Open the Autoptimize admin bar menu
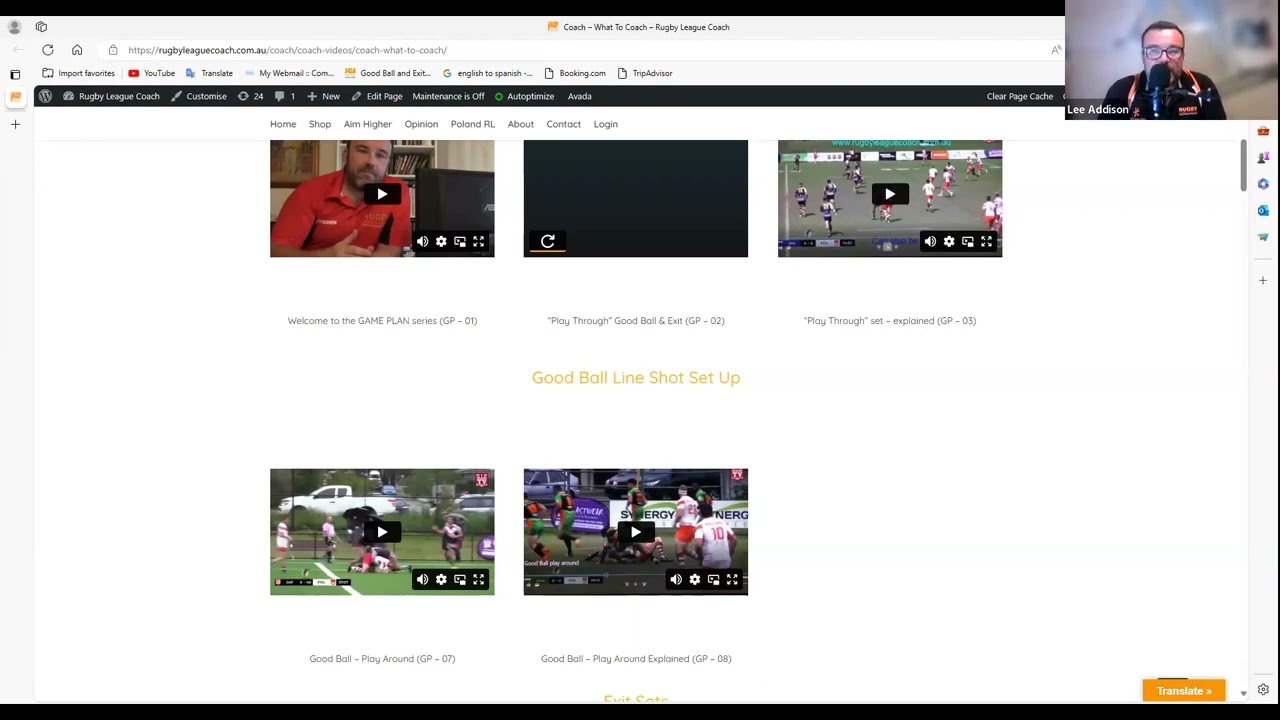This screenshot has height=720, width=1280. pos(524,96)
